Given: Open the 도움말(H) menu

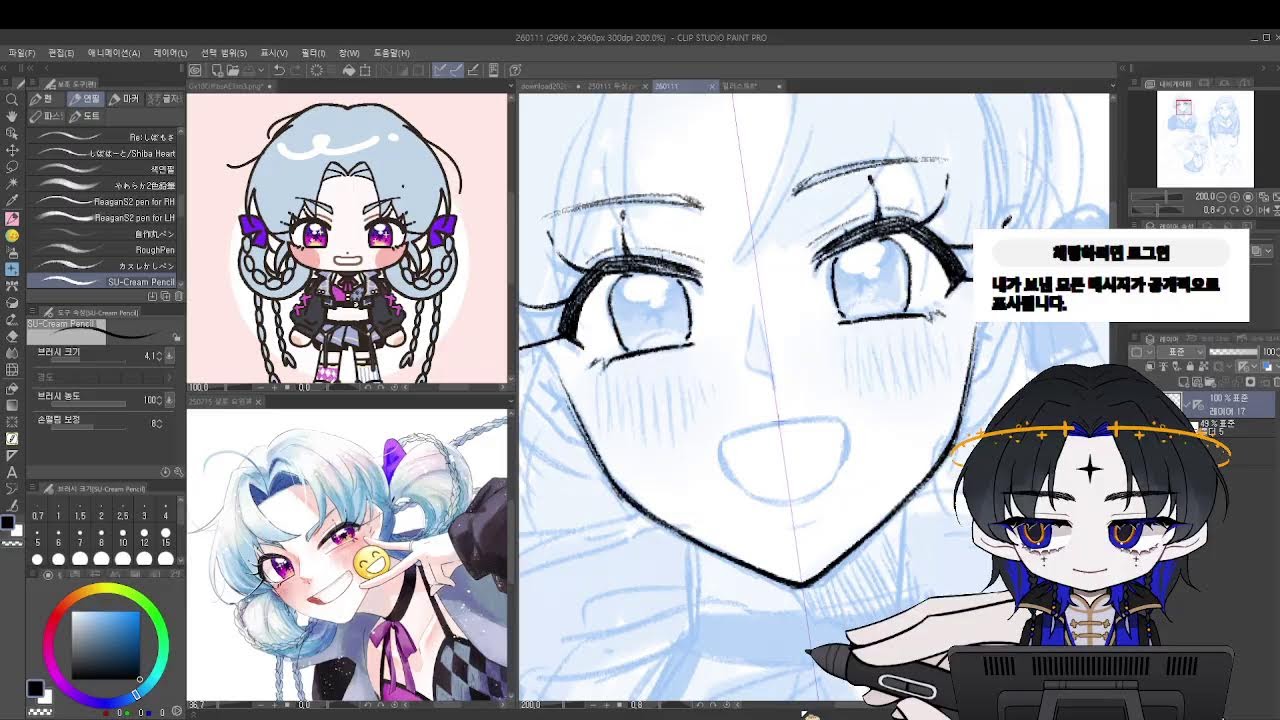Looking at the screenshot, I should pos(391,53).
